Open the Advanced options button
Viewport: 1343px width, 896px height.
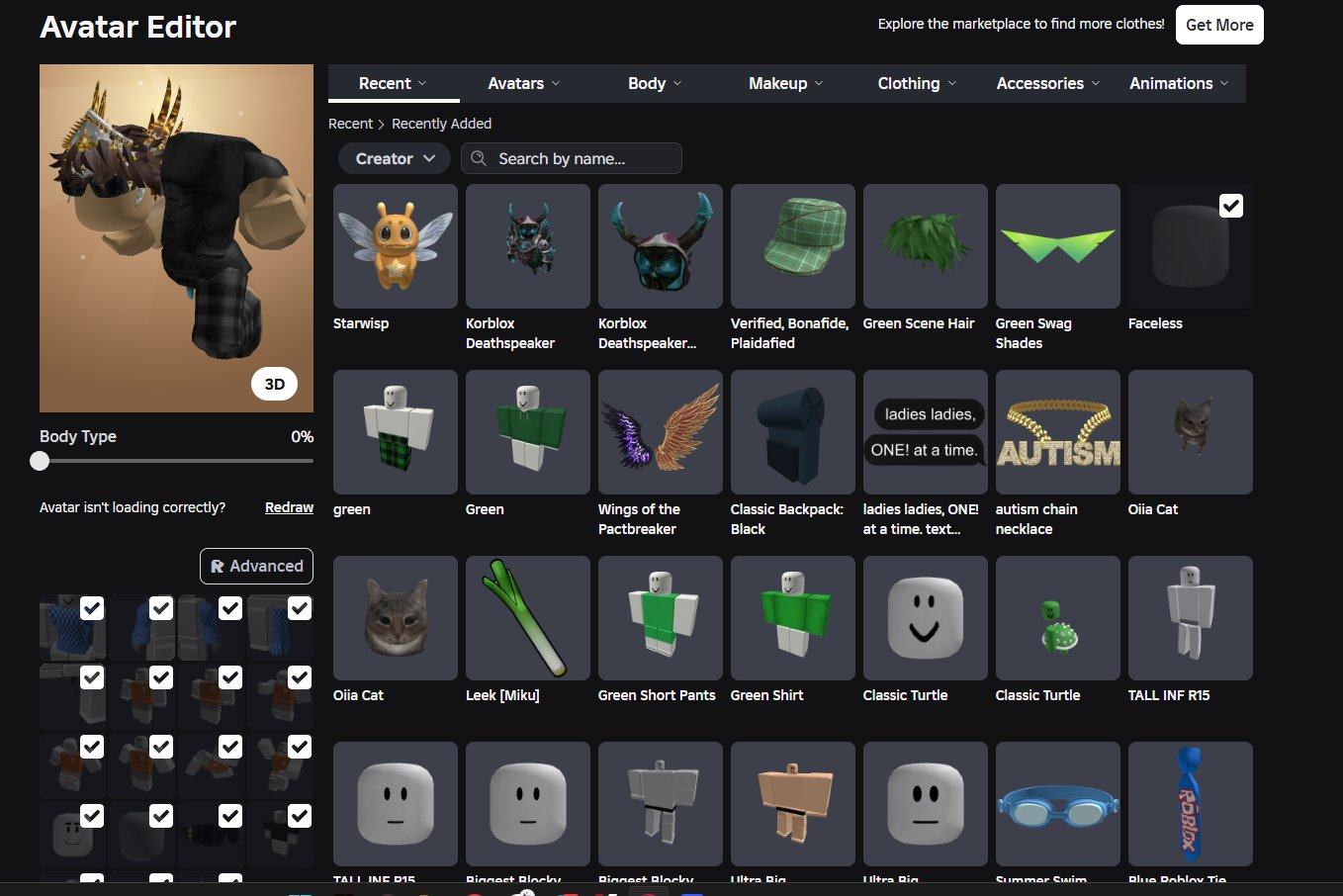256,566
